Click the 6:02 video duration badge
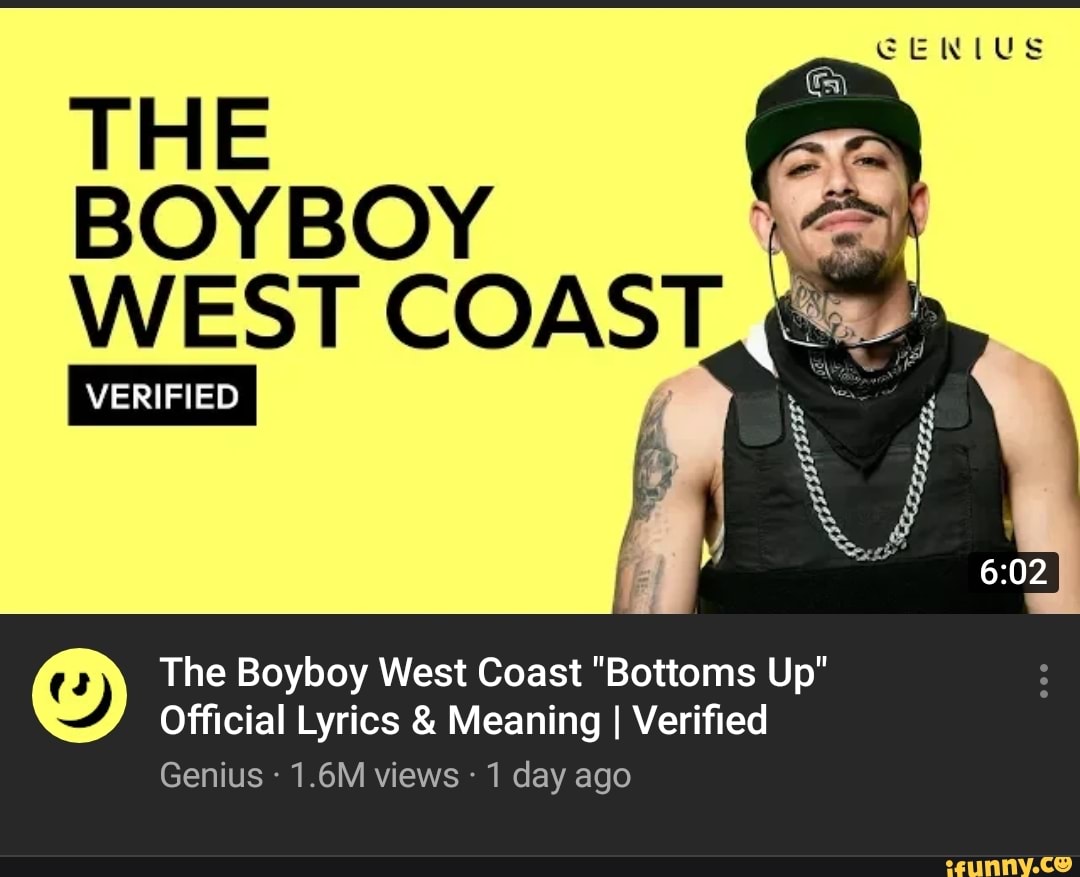Viewport: 1080px width, 877px height. coord(1013,572)
